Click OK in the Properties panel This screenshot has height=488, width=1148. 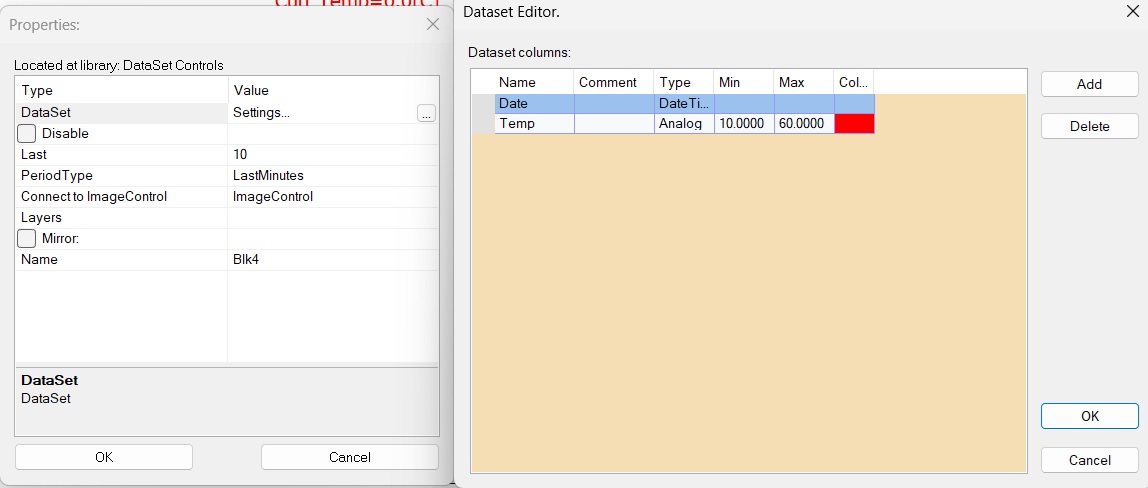[104, 457]
